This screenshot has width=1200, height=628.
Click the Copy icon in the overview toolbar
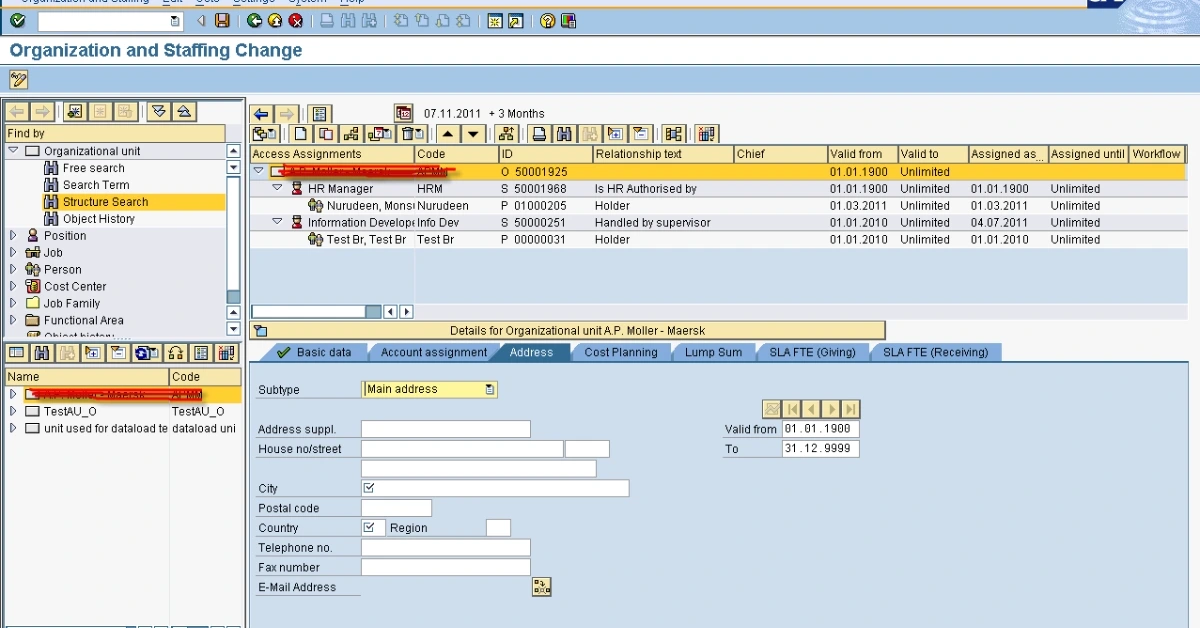click(326, 134)
